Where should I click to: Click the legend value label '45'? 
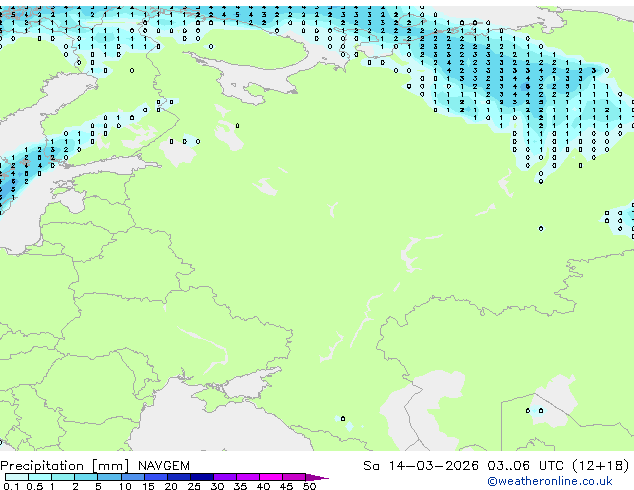(x=286, y=486)
